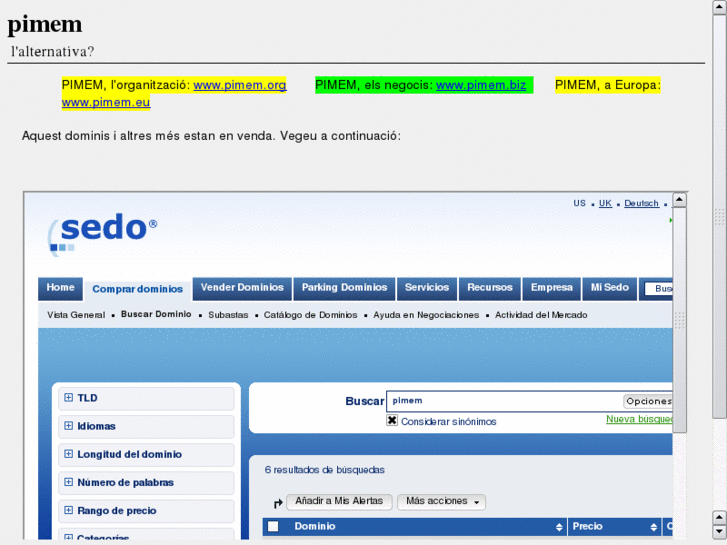Sort by the Precio column arrows
This screenshot has height=545, width=727.
click(x=653, y=527)
